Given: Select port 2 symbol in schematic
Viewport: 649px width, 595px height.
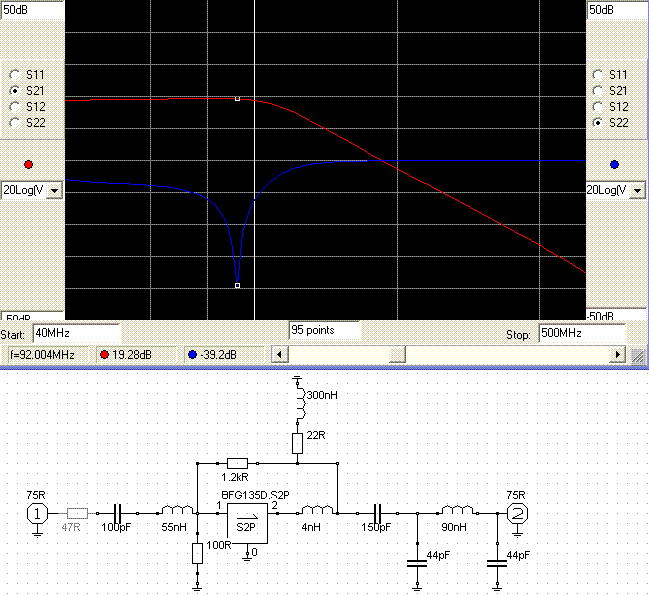Looking at the screenshot, I should pos(517,513).
